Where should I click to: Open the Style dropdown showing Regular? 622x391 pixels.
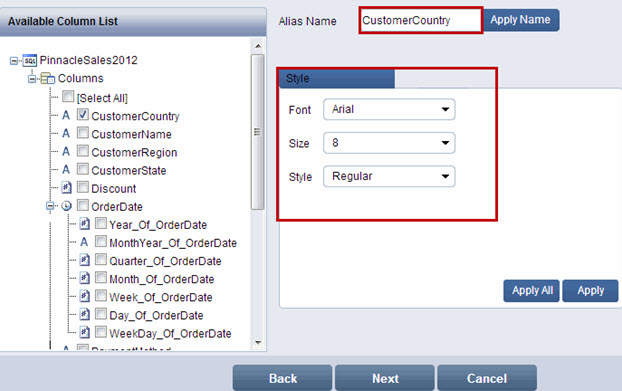(x=389, y=176)
